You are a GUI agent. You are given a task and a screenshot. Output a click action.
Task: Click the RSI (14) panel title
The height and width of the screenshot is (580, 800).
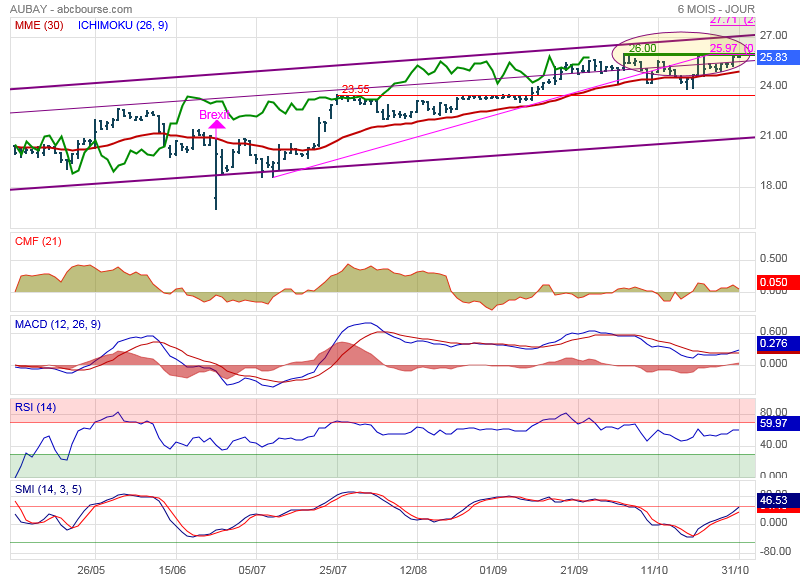click(35, 407)
